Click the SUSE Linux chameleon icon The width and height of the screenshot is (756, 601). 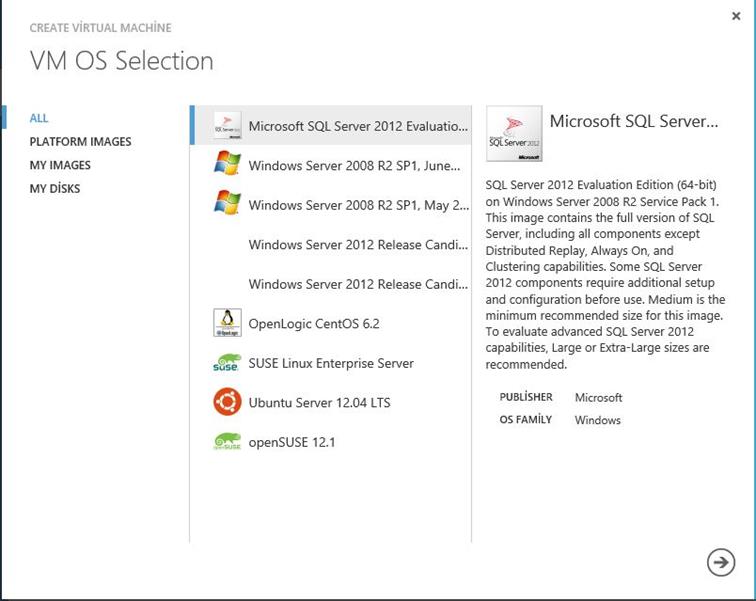click(x=227, y=362)
